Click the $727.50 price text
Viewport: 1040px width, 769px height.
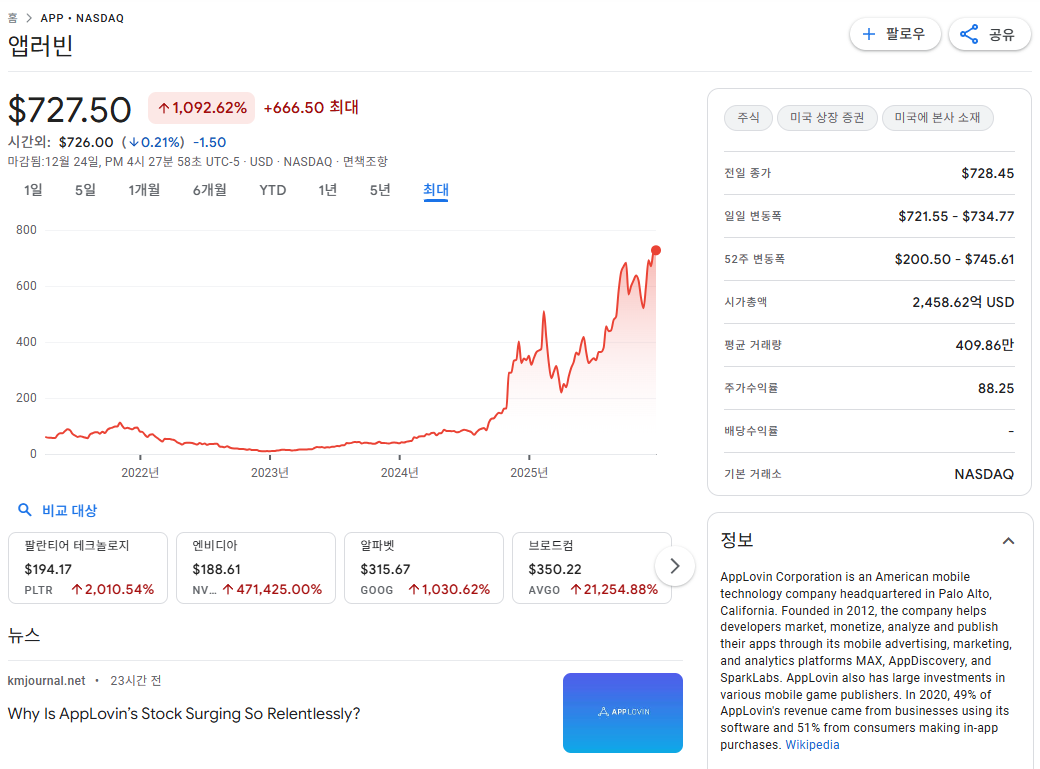tap(70, 109)
